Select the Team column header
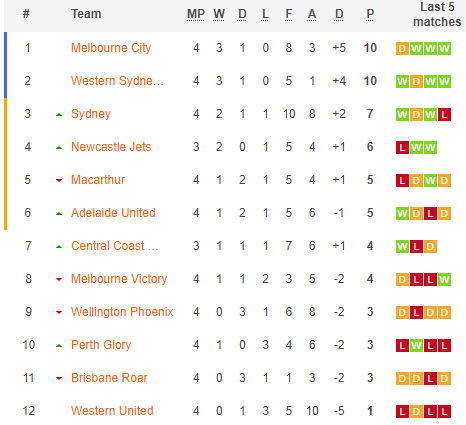Image resolution: width=466 pixels, height=425 pixels. pos(86,14)
